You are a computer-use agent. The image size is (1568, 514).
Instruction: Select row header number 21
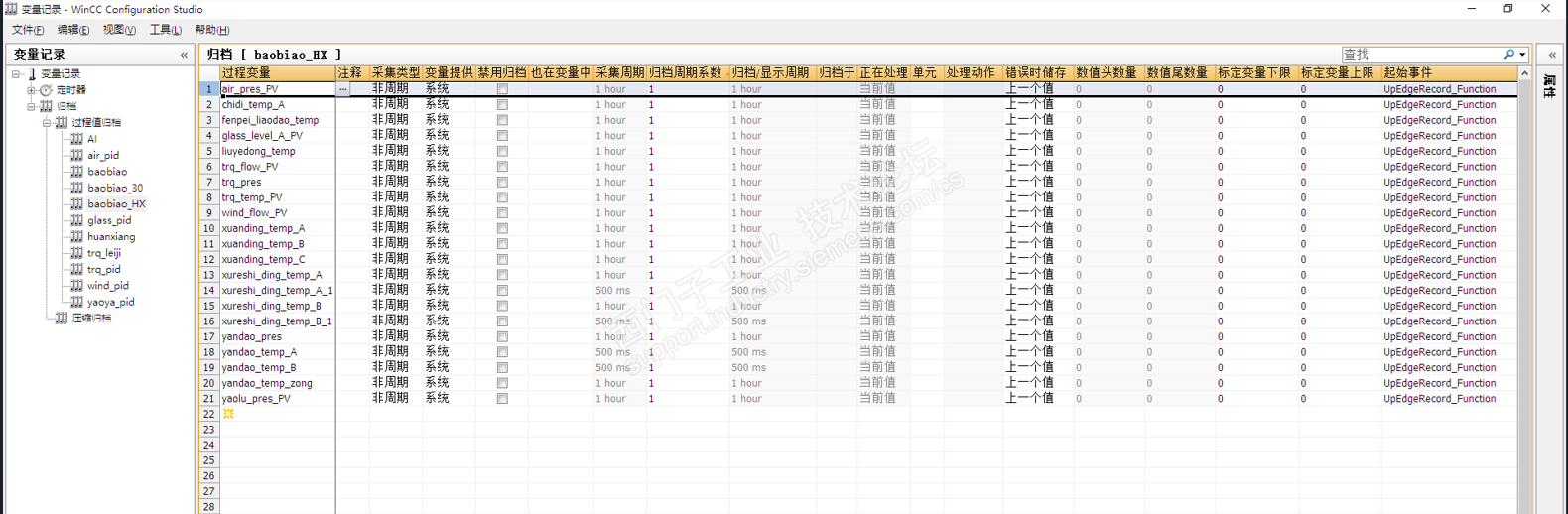pos(209,398)
